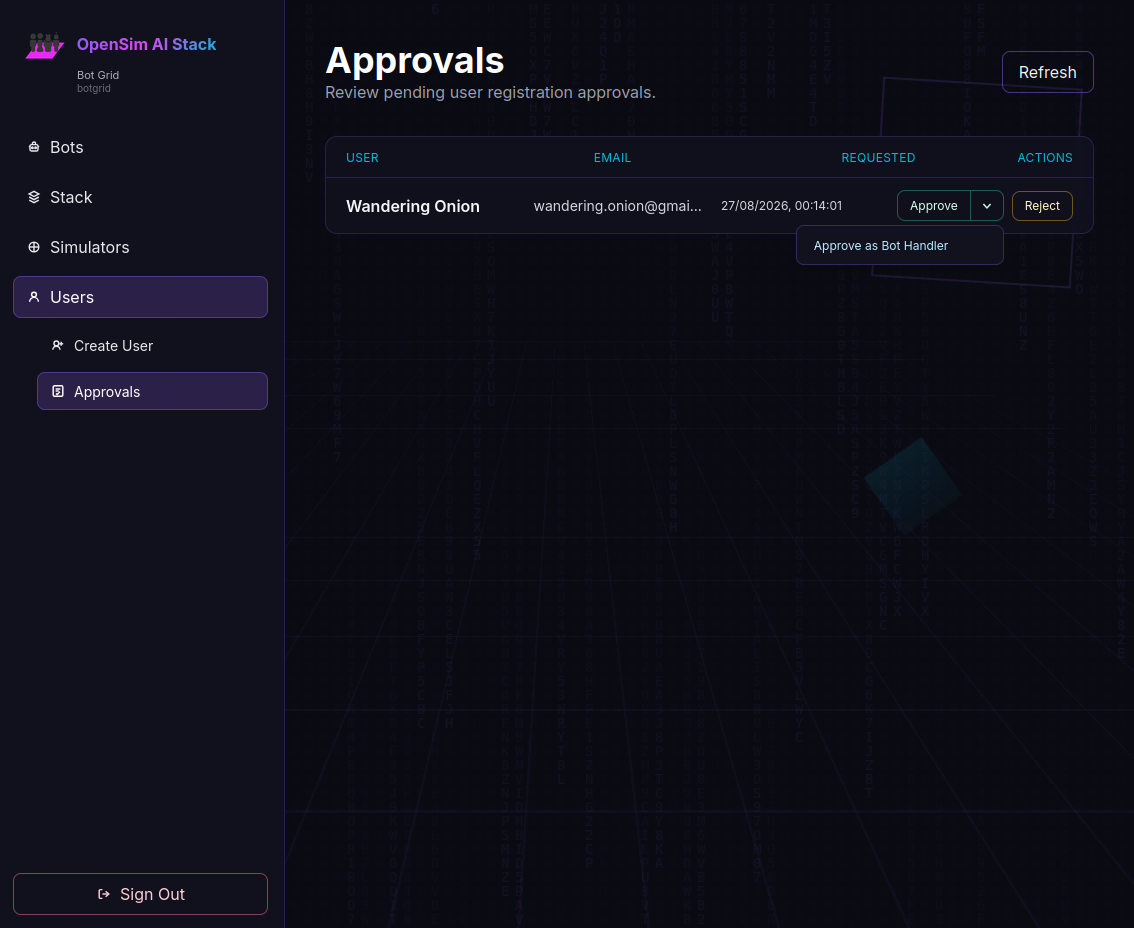Click the OpenSim AI Stack logo icon
Screen dimensions: 1134x928
point(45,46)
